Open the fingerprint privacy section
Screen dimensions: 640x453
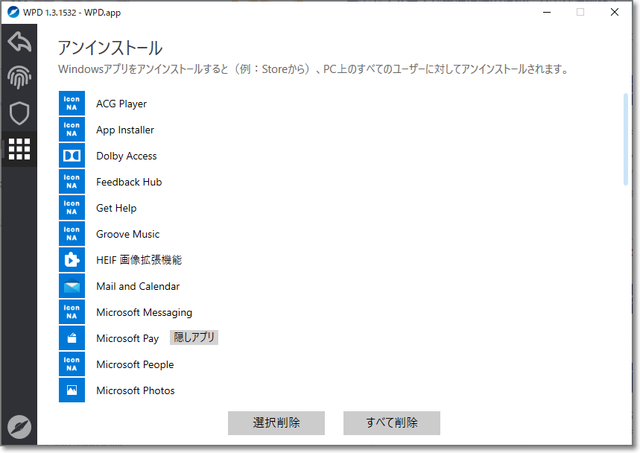click(19, 78)
